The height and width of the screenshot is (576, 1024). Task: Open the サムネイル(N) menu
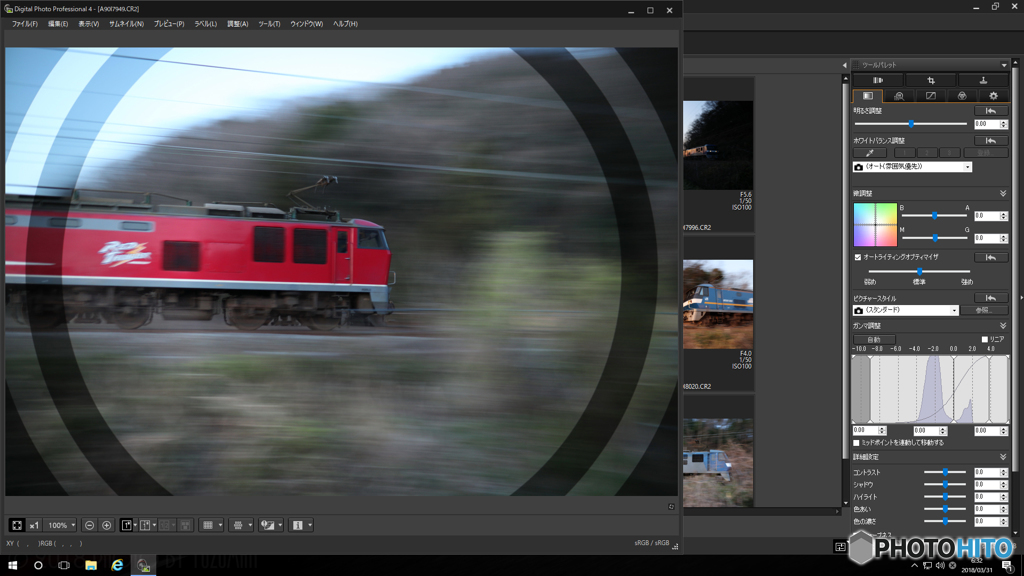point(126,24)
